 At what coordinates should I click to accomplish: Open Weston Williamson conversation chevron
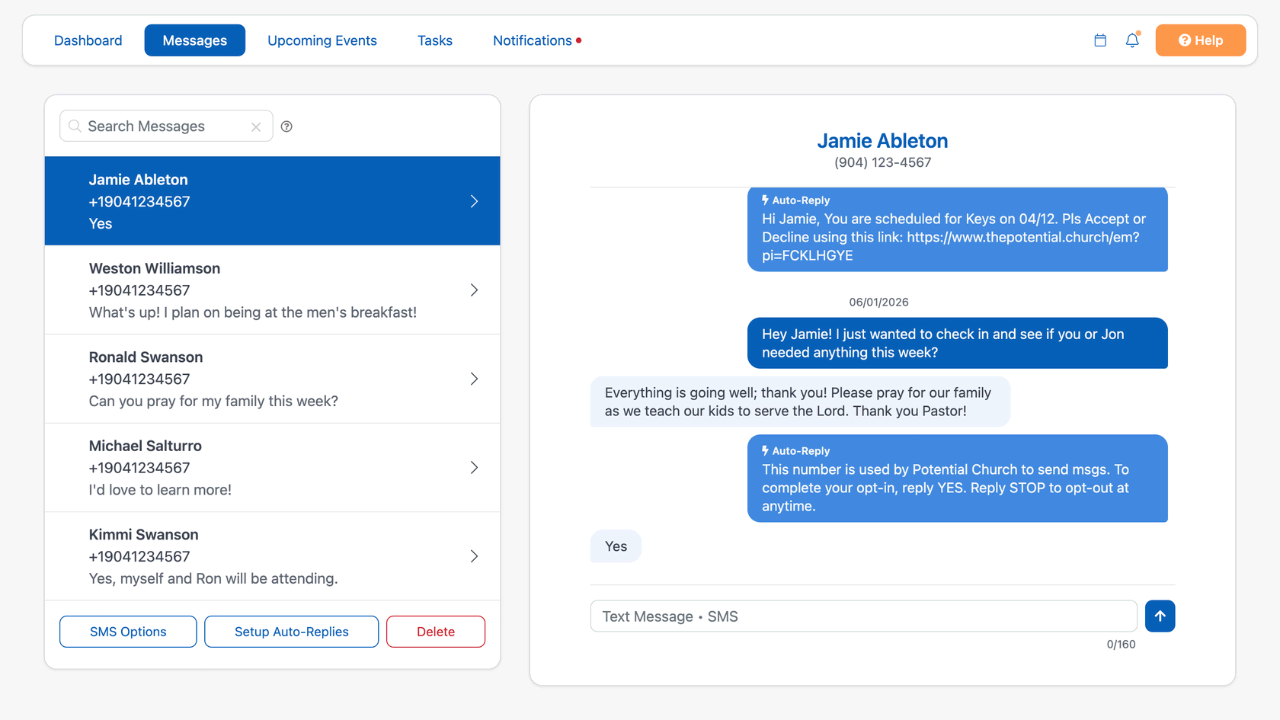474,290
